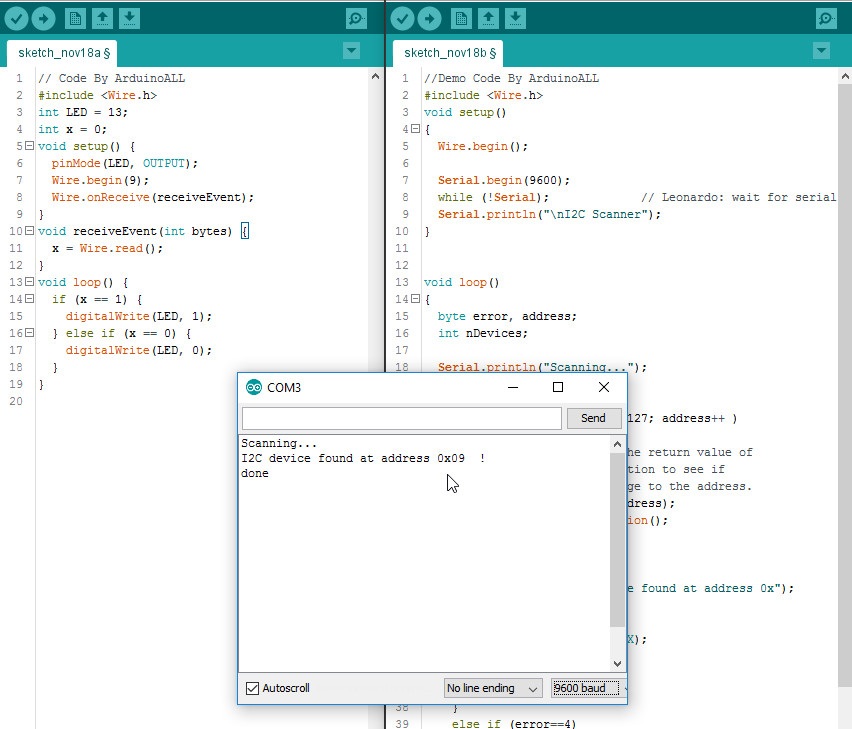Click the Upload arrow in the sketch_nov18b window
Image resolution: width=852 pixels, height=729 pixels.
[429, 18]
